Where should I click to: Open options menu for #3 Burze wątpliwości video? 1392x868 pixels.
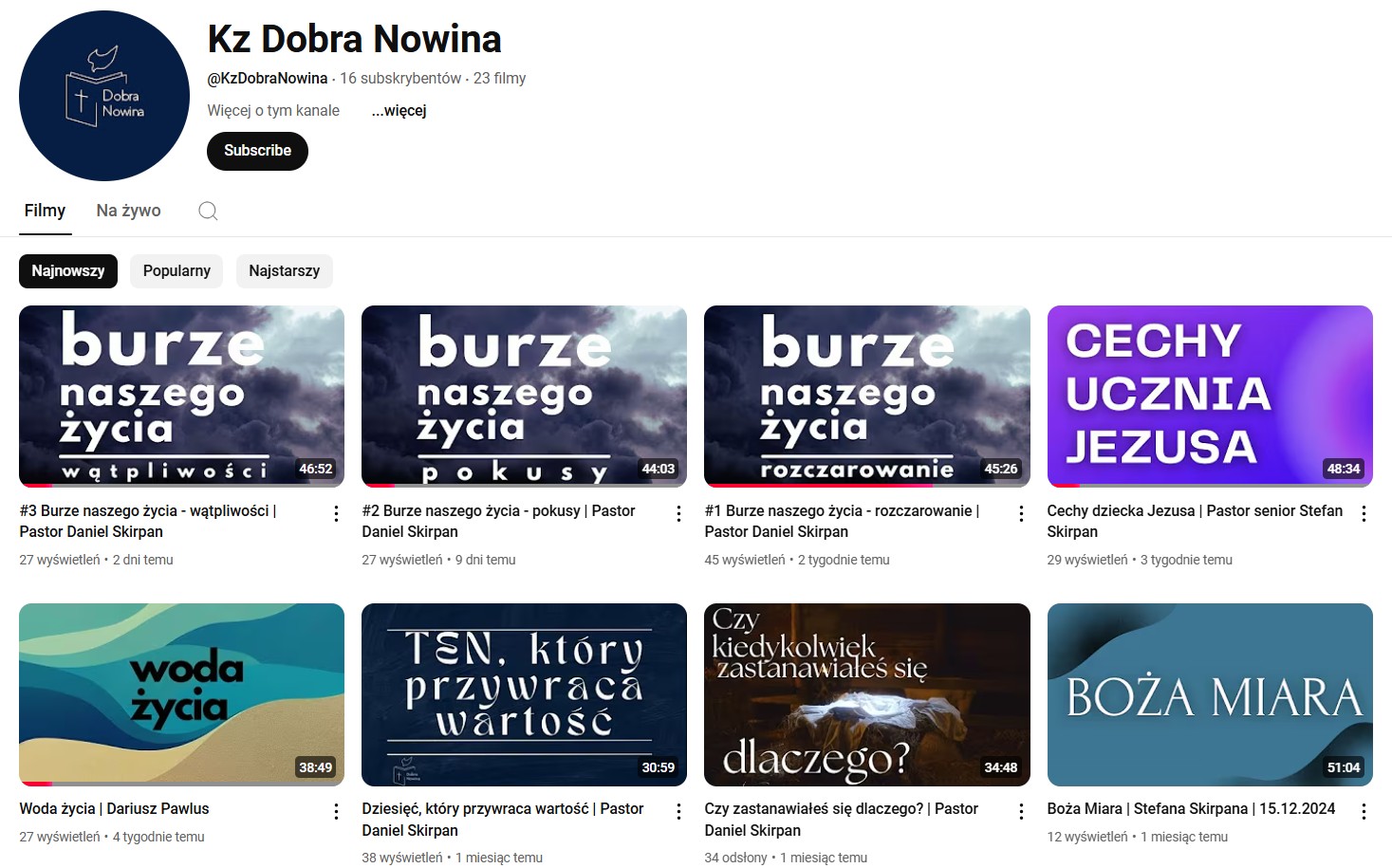[x=336, y=513]
